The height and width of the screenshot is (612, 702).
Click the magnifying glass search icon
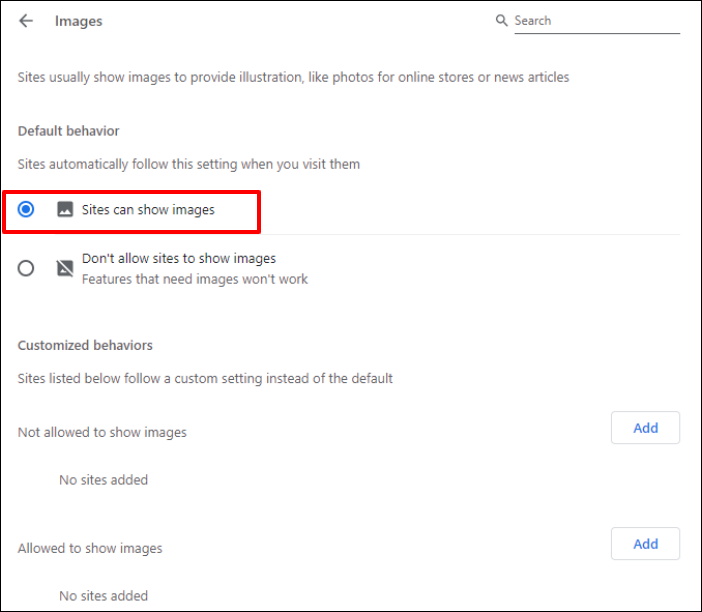tap(502, 20)
